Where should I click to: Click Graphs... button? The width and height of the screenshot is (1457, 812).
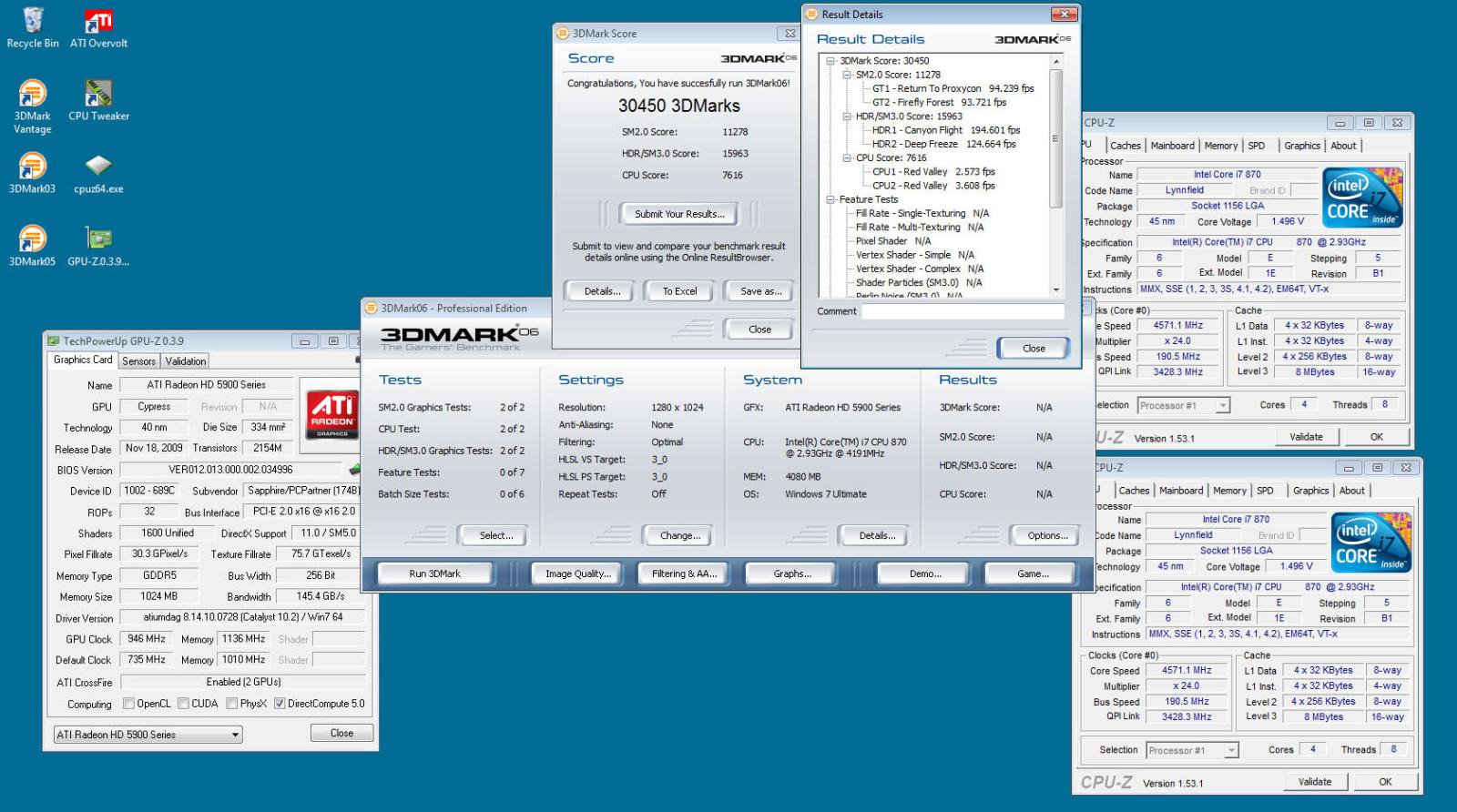[x=792, y=573]
